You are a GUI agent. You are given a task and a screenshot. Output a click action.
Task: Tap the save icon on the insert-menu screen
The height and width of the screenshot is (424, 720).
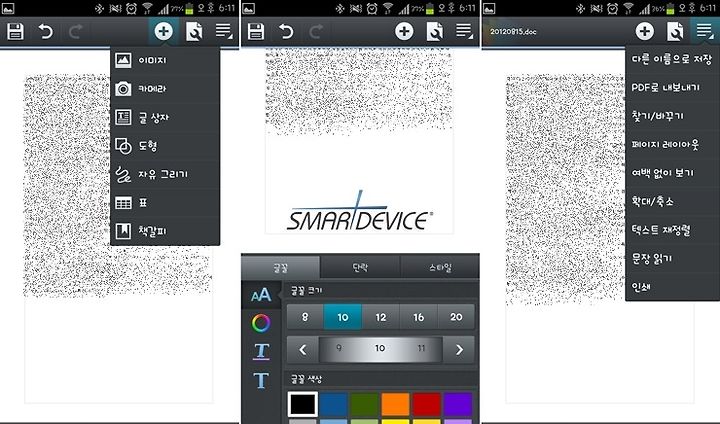tap(15, 32)
